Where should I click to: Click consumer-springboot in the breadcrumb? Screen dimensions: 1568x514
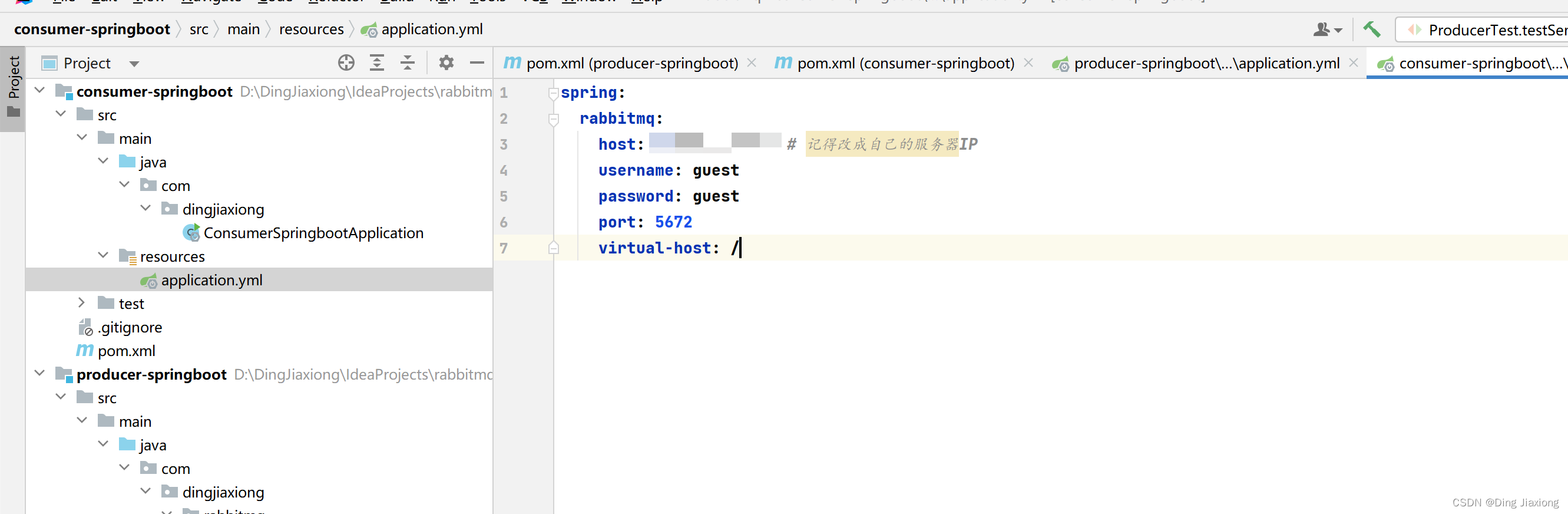(92, 29)
